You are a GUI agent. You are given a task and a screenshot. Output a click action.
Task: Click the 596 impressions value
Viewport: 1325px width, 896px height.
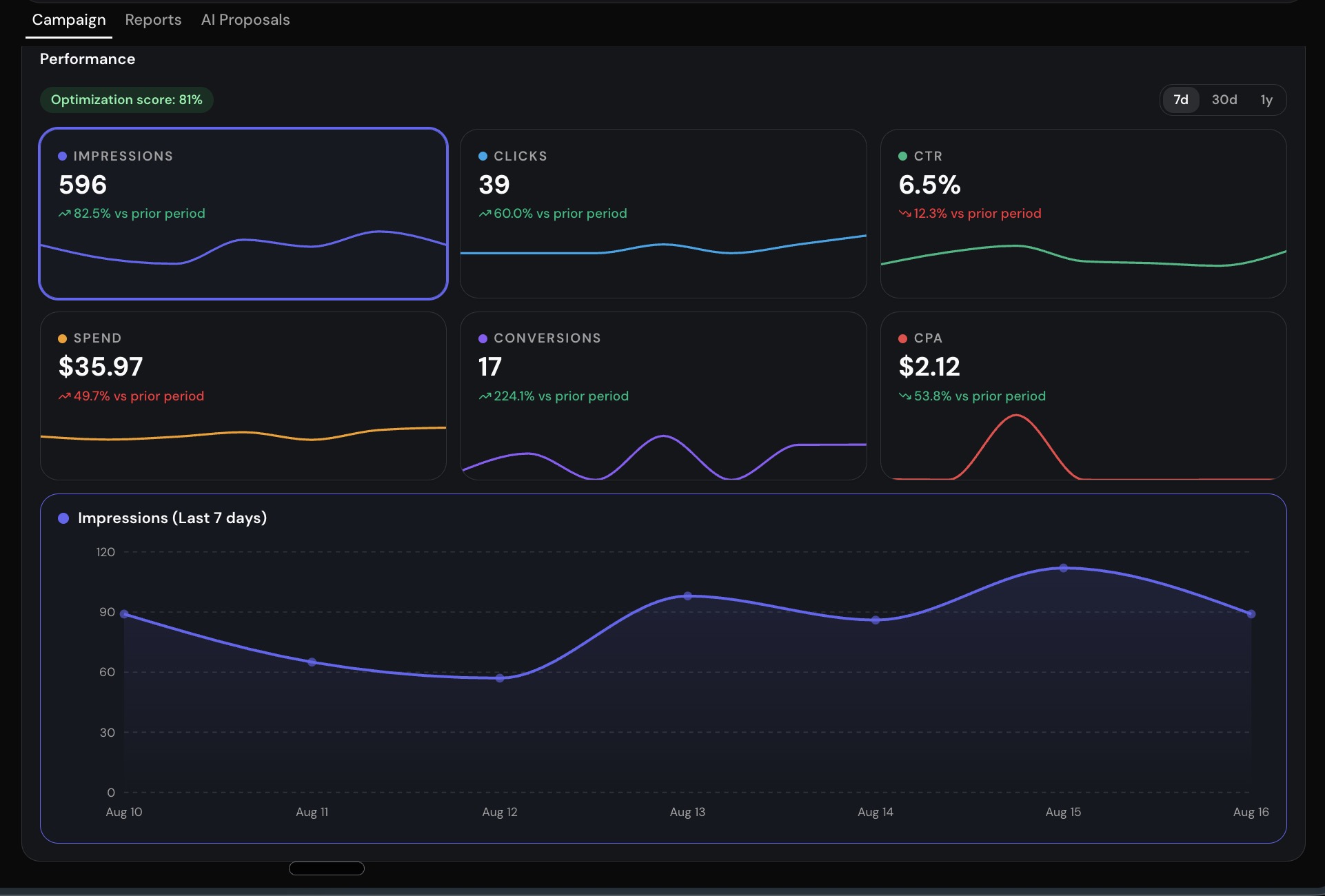(x=83, y=185)
